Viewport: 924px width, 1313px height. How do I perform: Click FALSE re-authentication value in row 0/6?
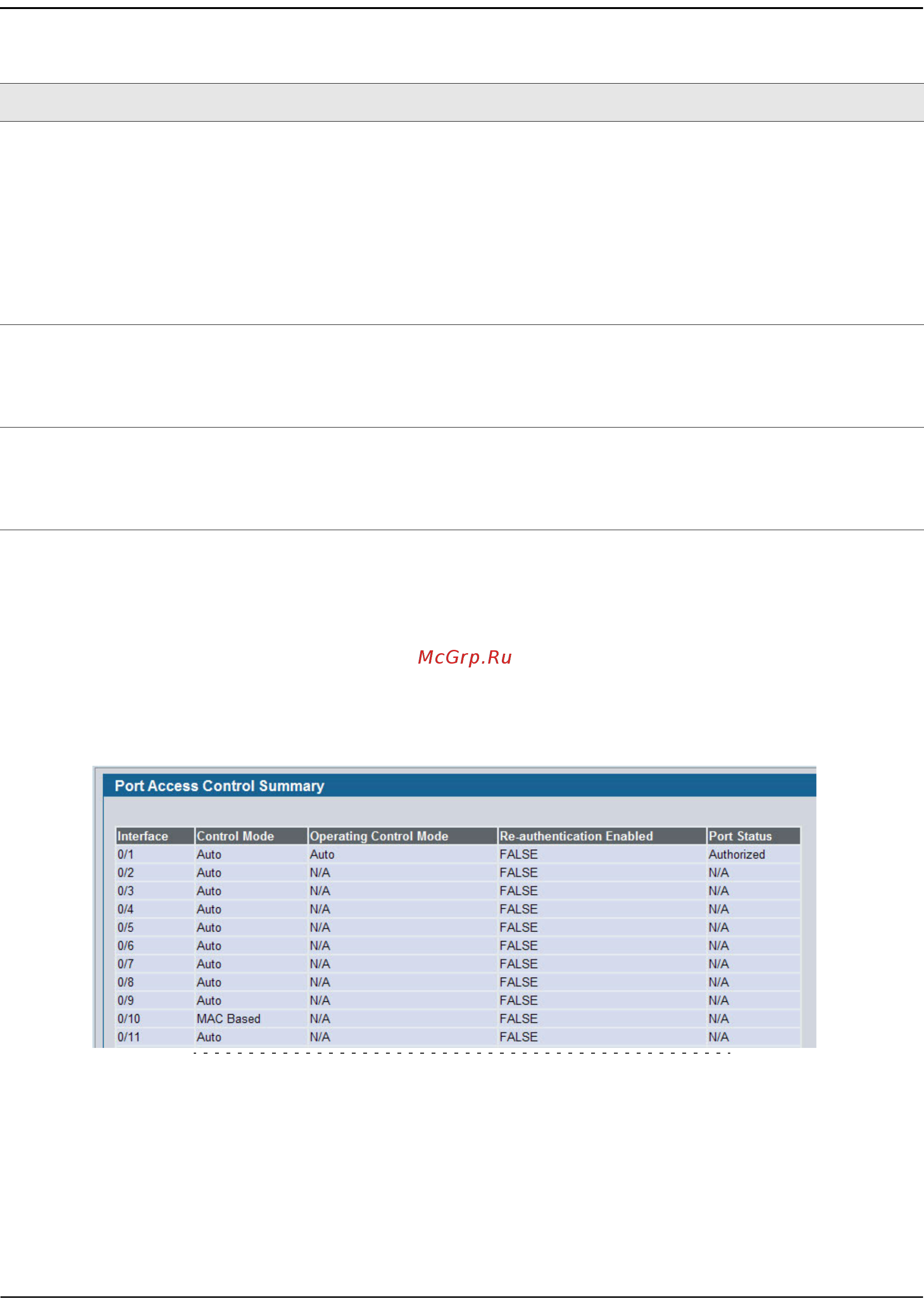(519, 945)
